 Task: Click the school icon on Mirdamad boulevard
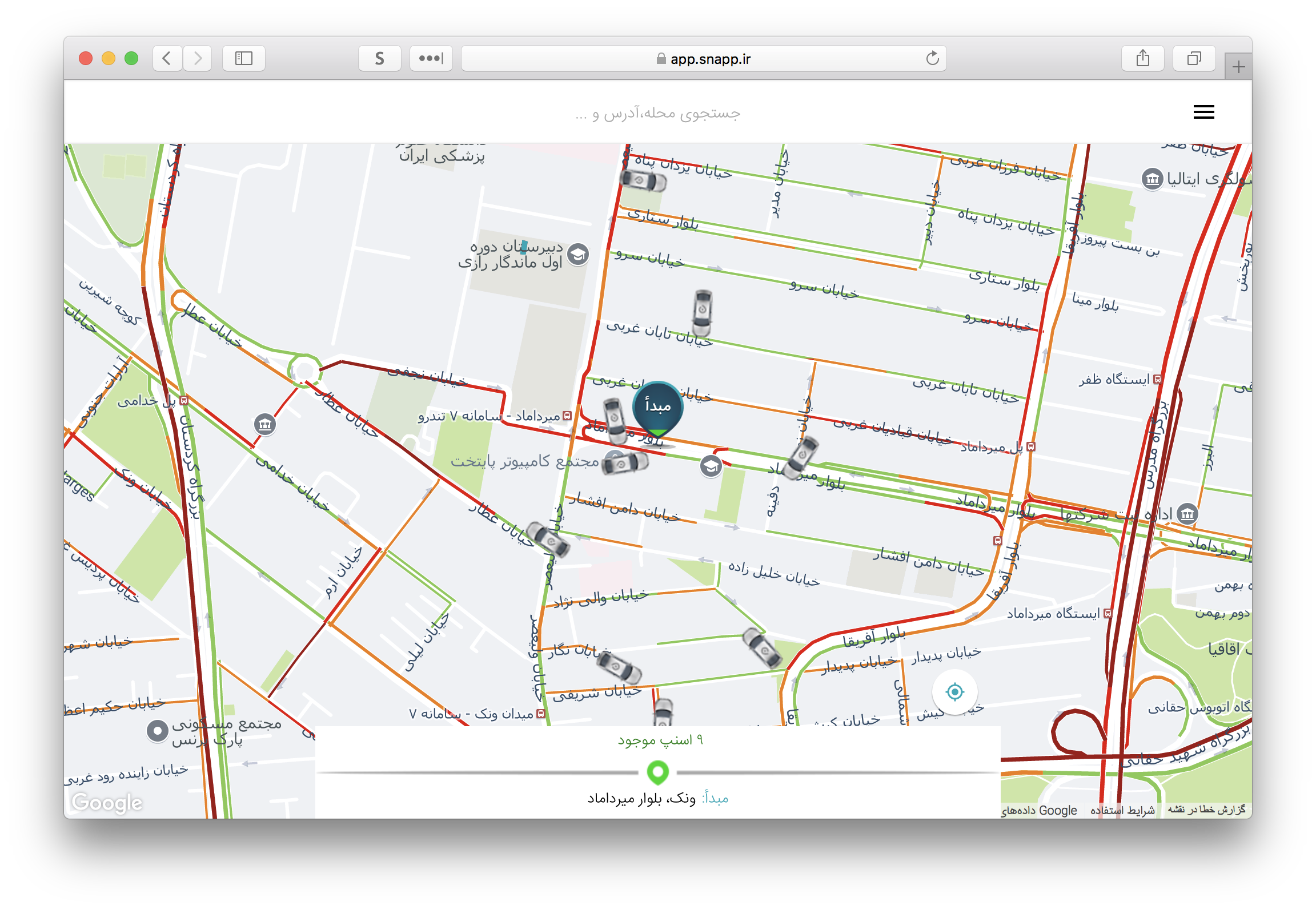(711, 466)
